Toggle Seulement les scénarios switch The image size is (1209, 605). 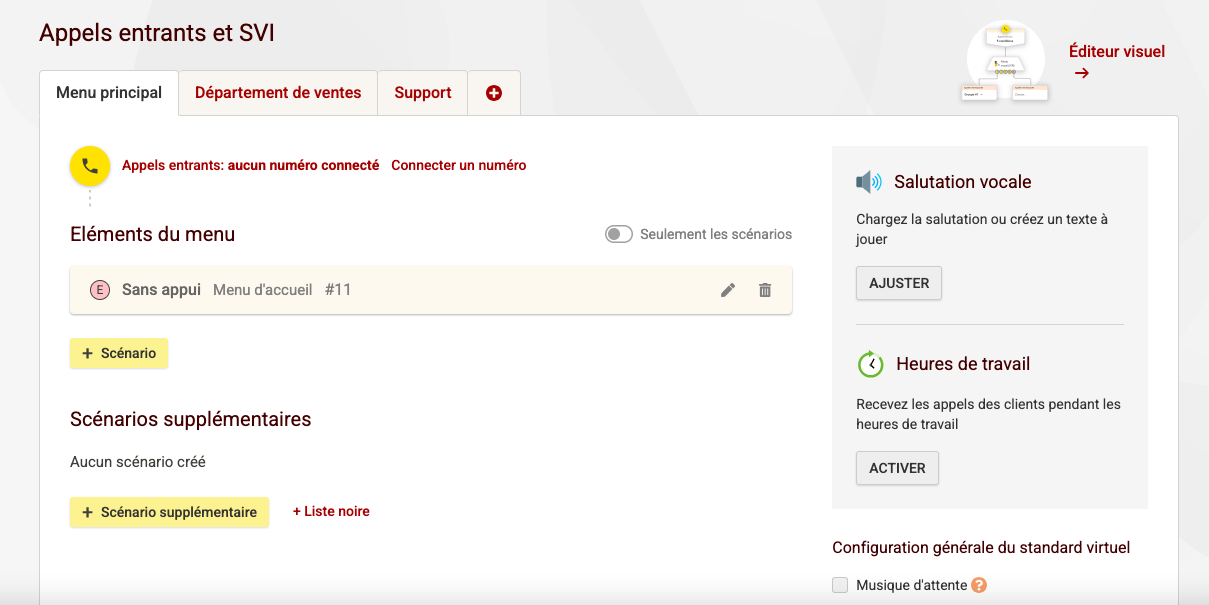[619, 234]
